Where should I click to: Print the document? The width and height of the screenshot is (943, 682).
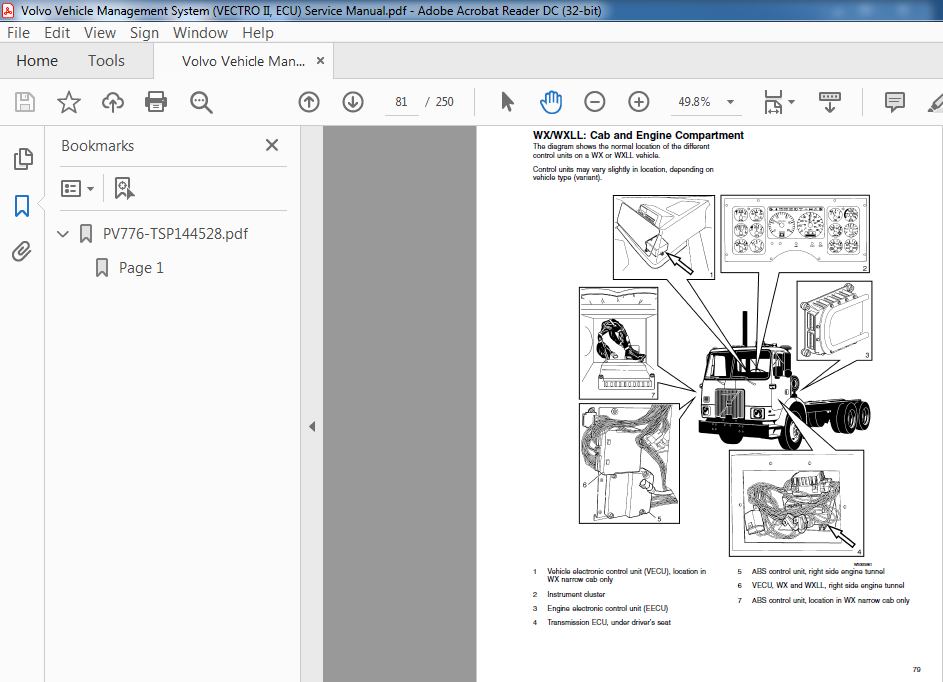tap(156, 102)
